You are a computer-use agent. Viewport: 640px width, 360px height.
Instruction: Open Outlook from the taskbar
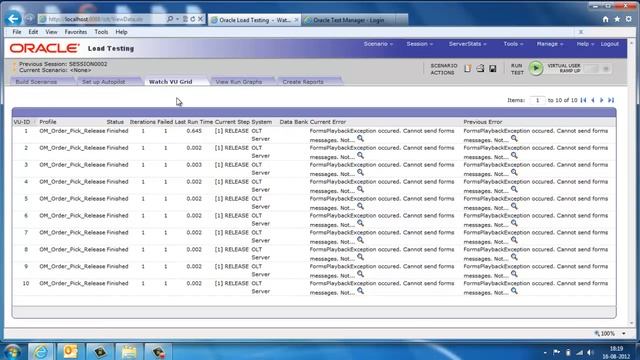pos(70,351)
